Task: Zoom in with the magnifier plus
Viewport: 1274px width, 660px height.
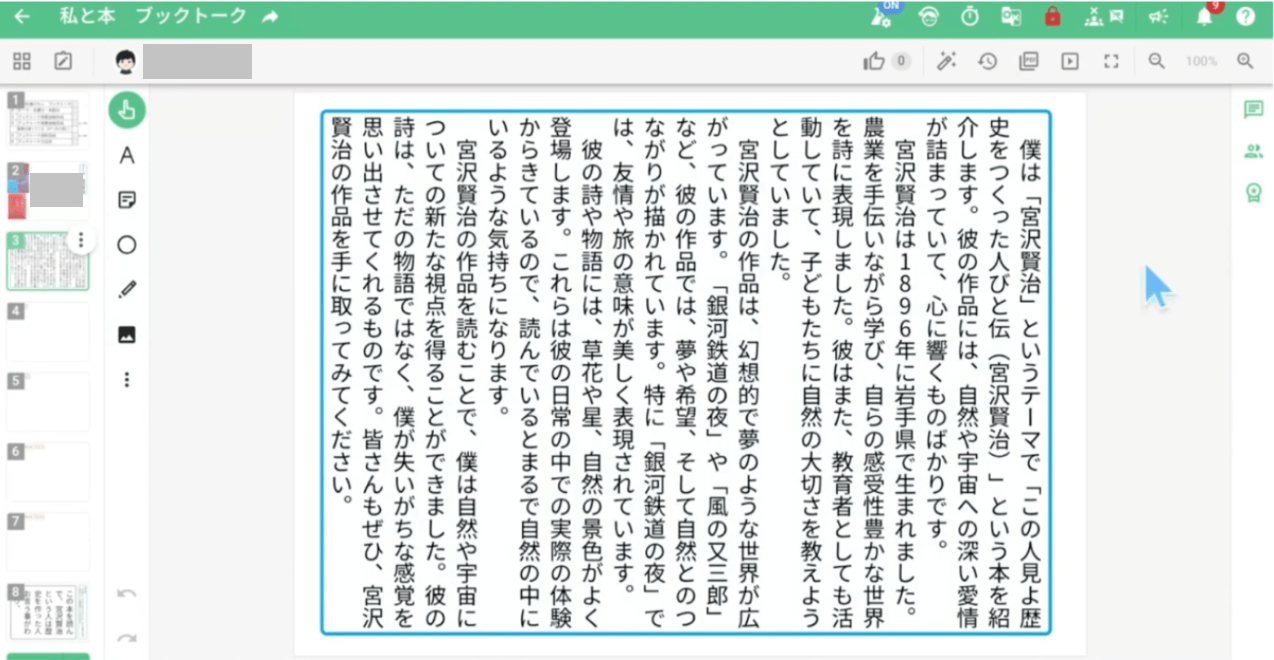Action: coord(1245,62)
